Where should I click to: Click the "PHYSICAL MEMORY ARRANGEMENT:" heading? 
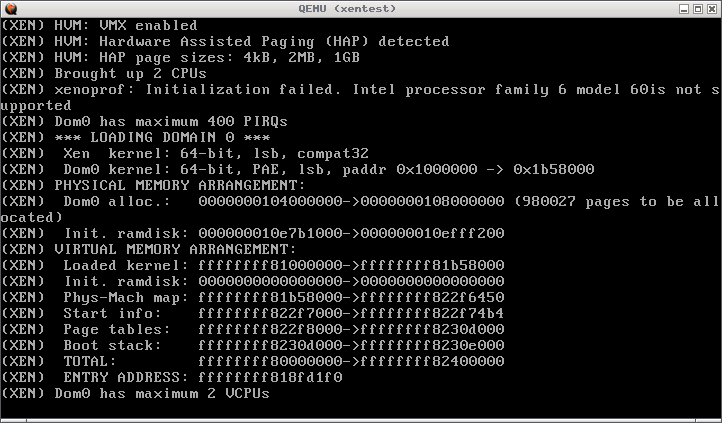point(153,185)
